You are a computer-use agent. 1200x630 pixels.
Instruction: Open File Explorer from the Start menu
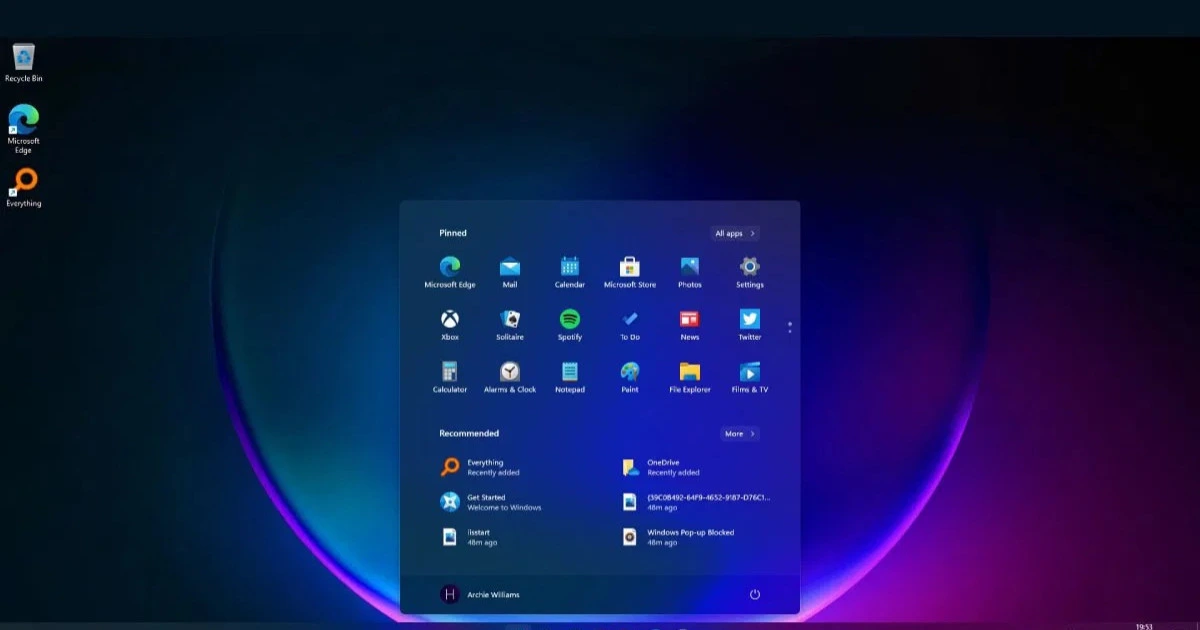690,377
